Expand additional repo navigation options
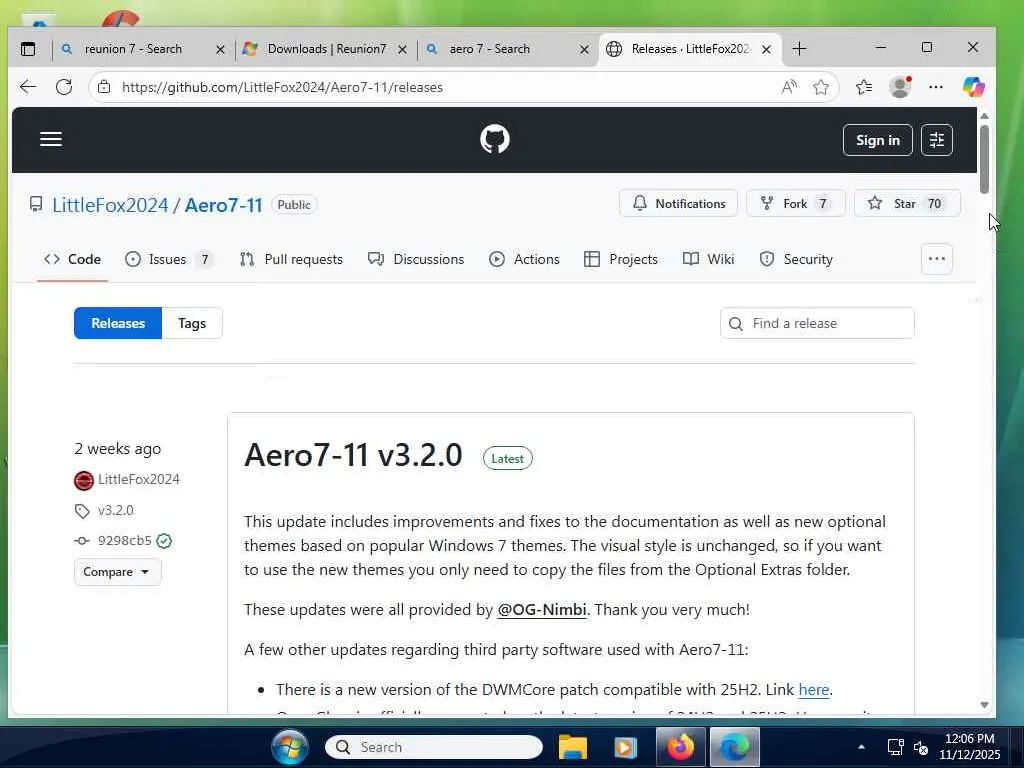Screen dimensions: 1024x768 coord(936,259)
